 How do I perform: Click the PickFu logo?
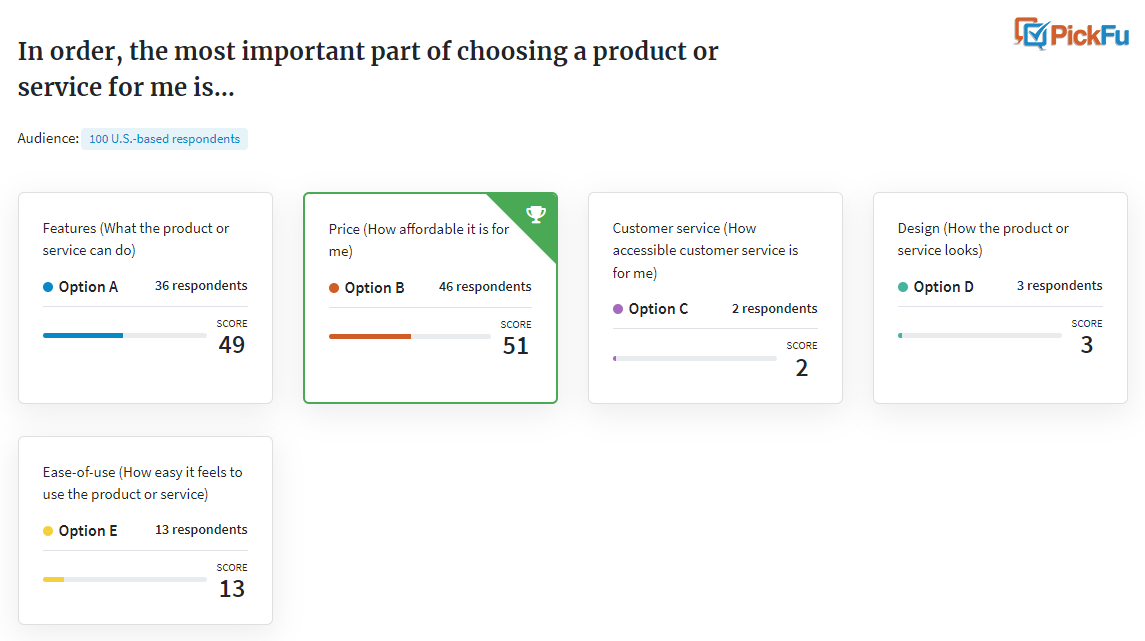coord(1071,34)
